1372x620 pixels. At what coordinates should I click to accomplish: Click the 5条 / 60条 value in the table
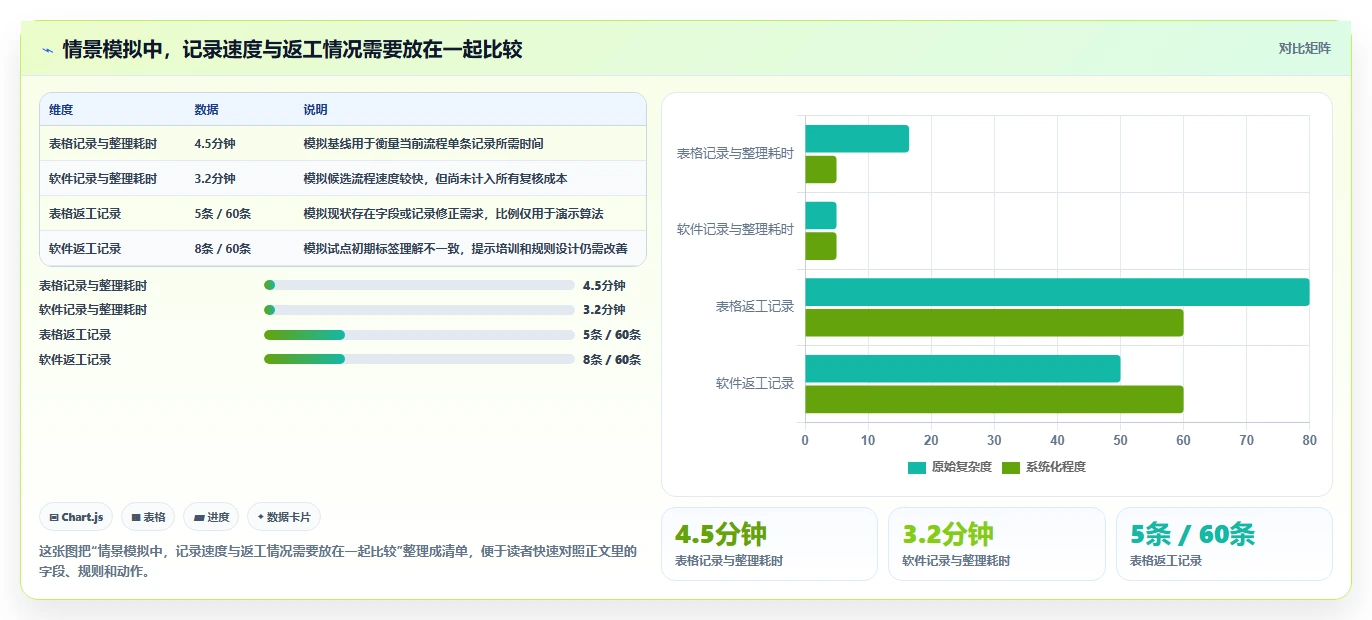(223, 214)
